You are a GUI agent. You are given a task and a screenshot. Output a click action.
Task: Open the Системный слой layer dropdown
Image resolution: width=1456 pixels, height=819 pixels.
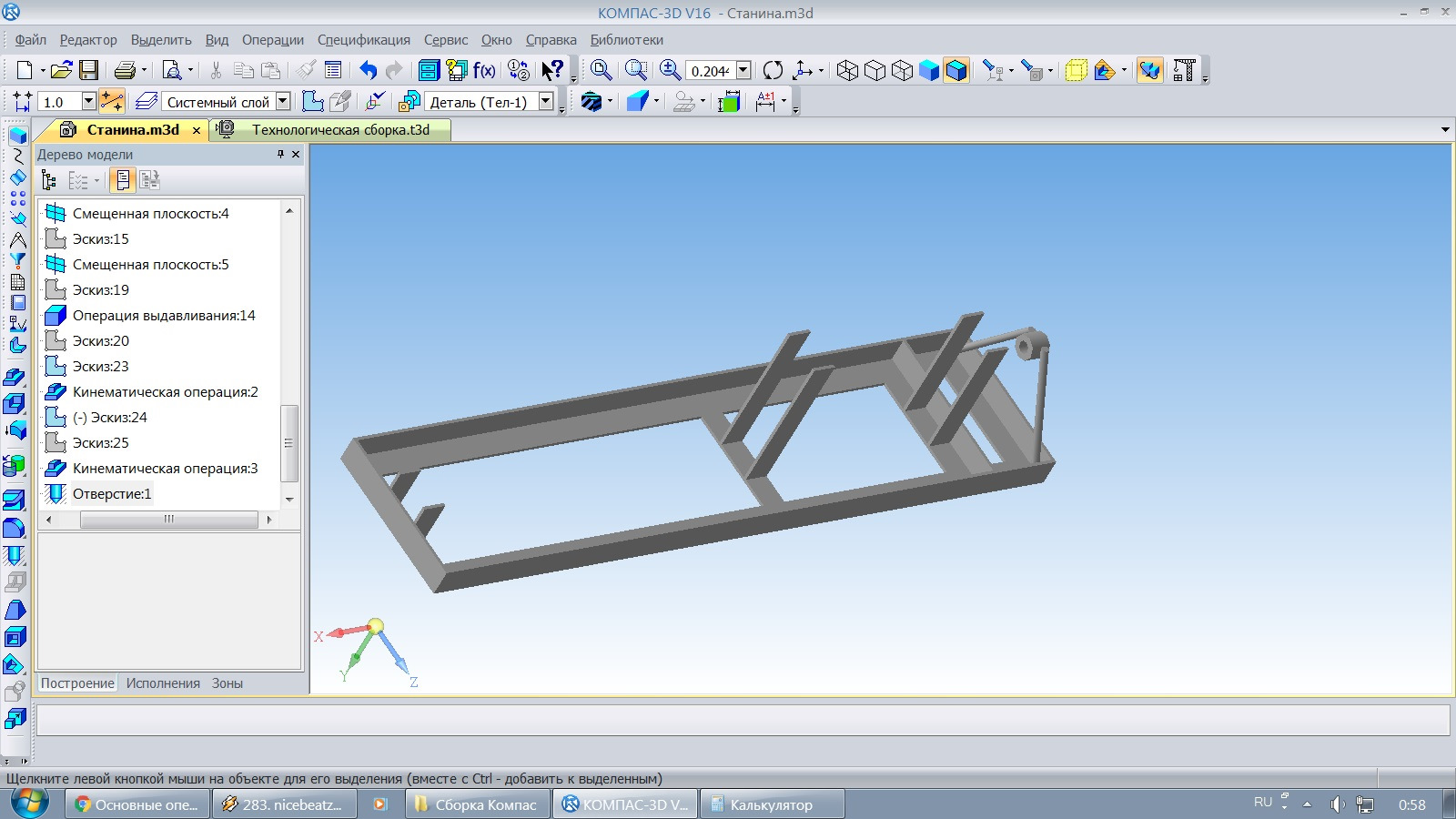[283, 102]
